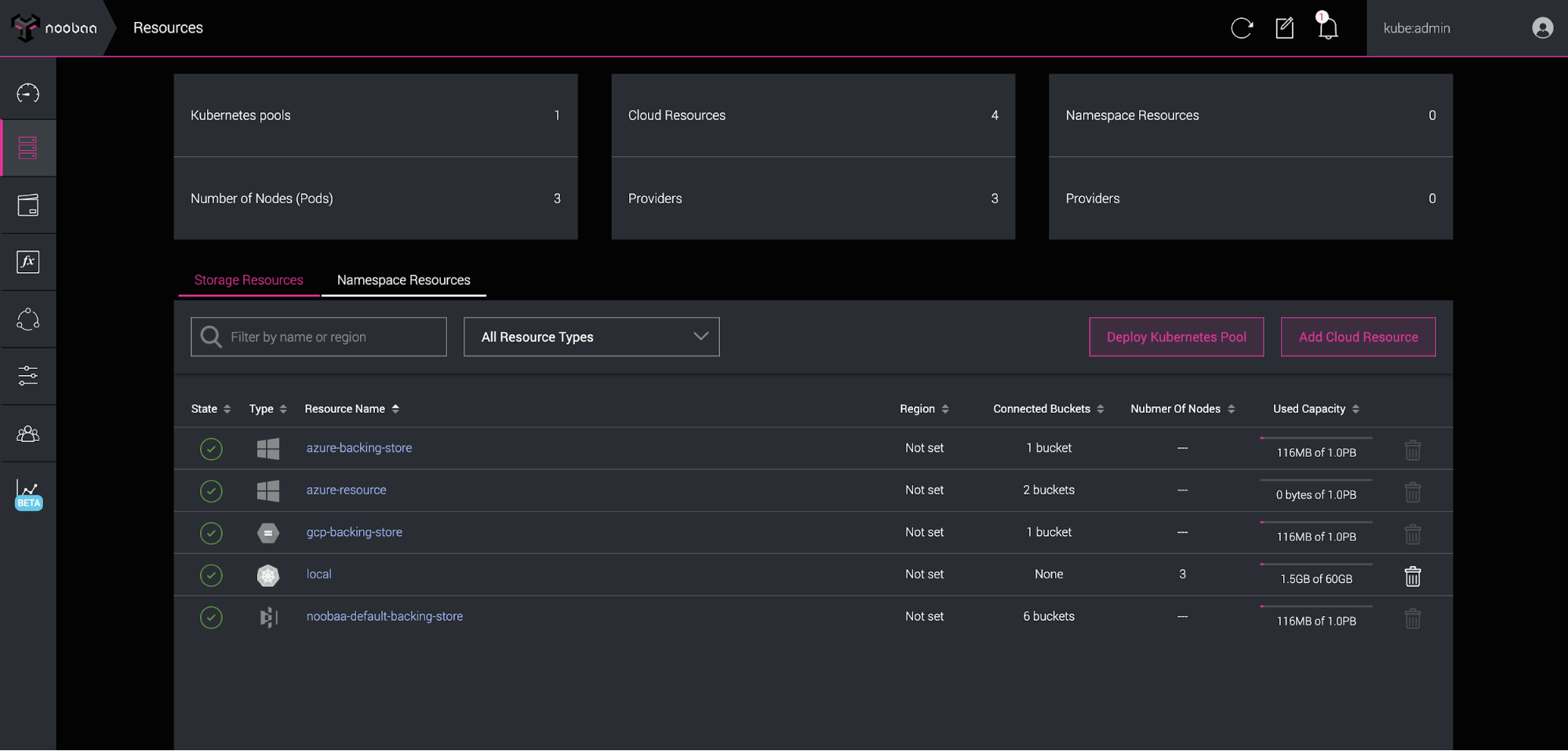Open the Buckets sidebar icon
1568x751 pixels.
pyautogui.click(x=27, y=206)
